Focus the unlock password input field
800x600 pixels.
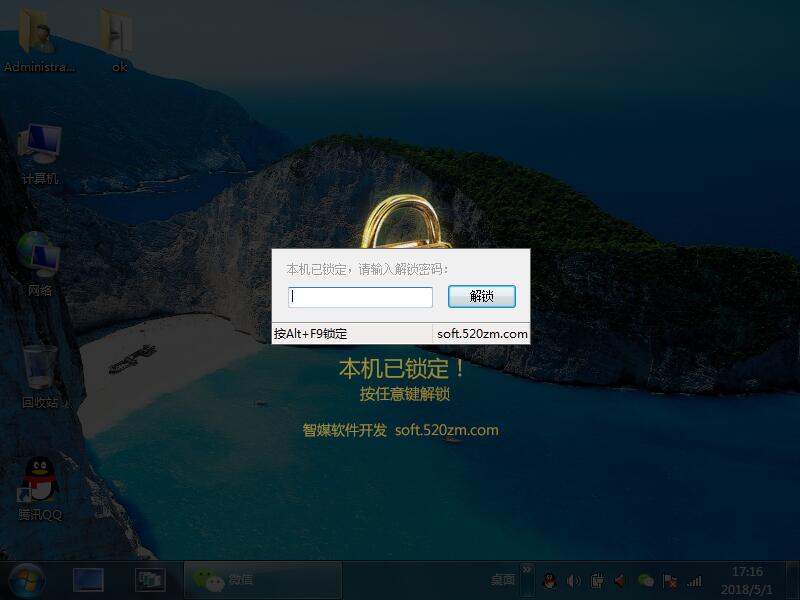(x=360, y=297)
